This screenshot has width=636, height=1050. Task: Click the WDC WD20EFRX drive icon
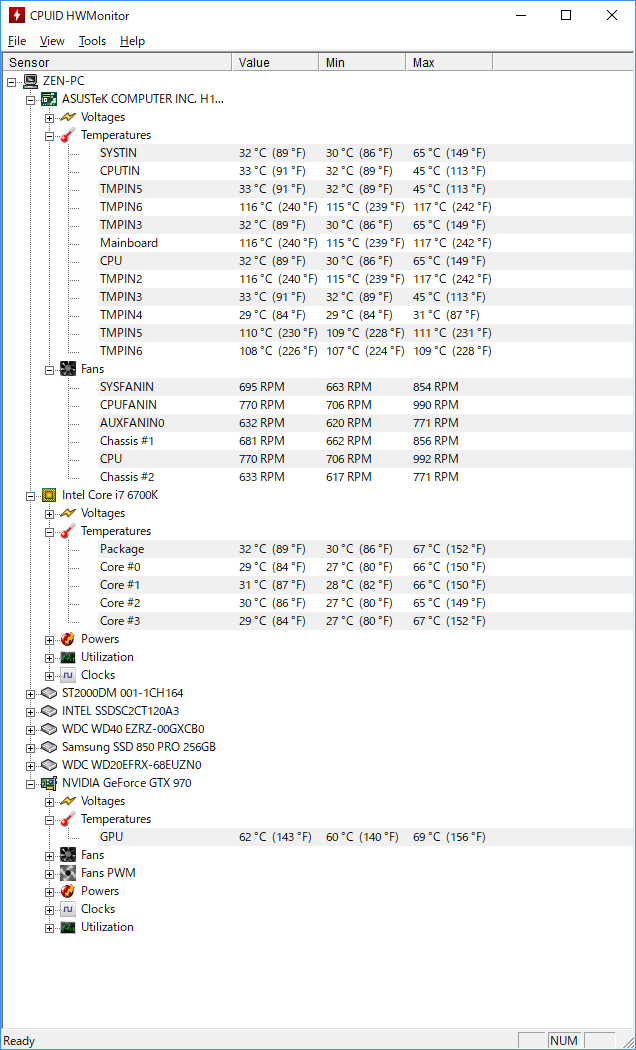[49, 765]
